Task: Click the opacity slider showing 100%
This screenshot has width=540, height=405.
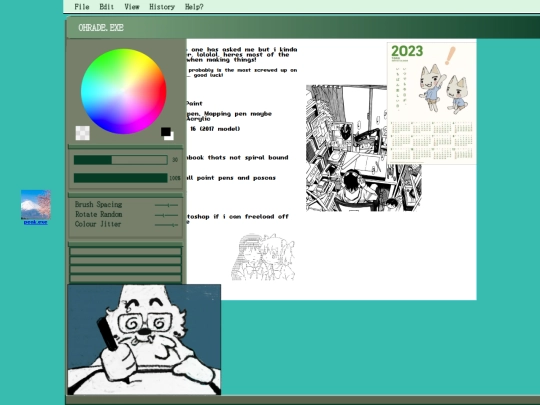Action: click(x=121, y=178)
